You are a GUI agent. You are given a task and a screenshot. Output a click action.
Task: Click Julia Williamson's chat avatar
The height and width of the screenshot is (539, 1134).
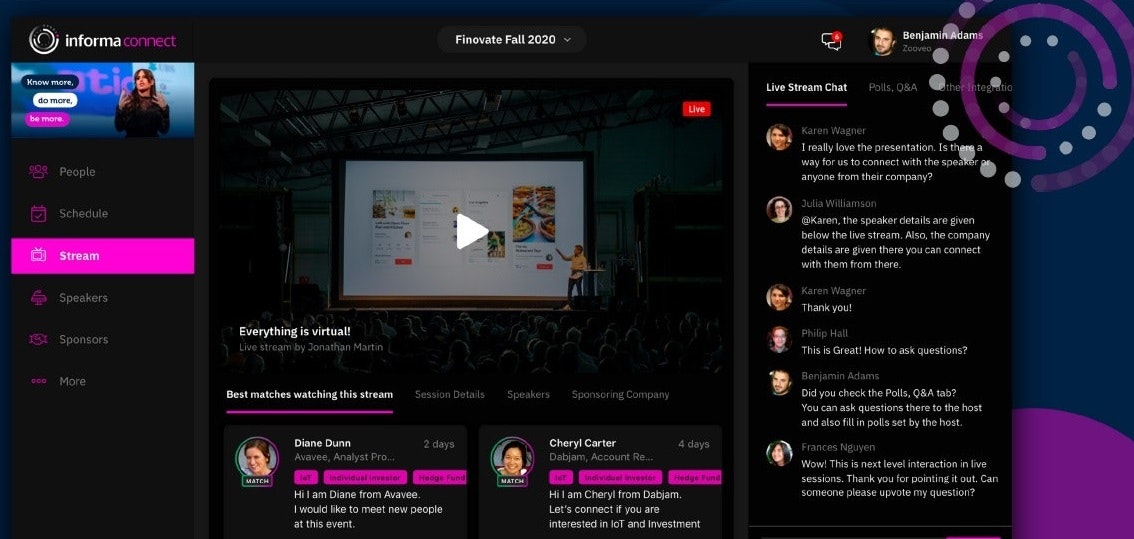point(779,210)
